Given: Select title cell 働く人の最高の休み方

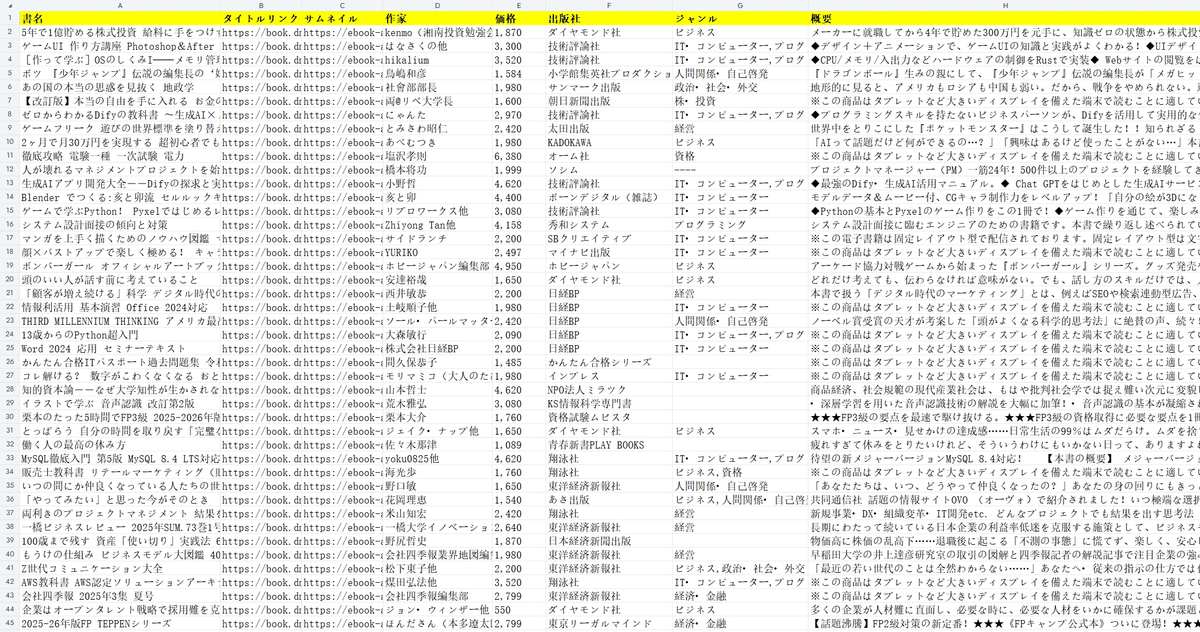Looking at the screenshot, I should 120,446.
